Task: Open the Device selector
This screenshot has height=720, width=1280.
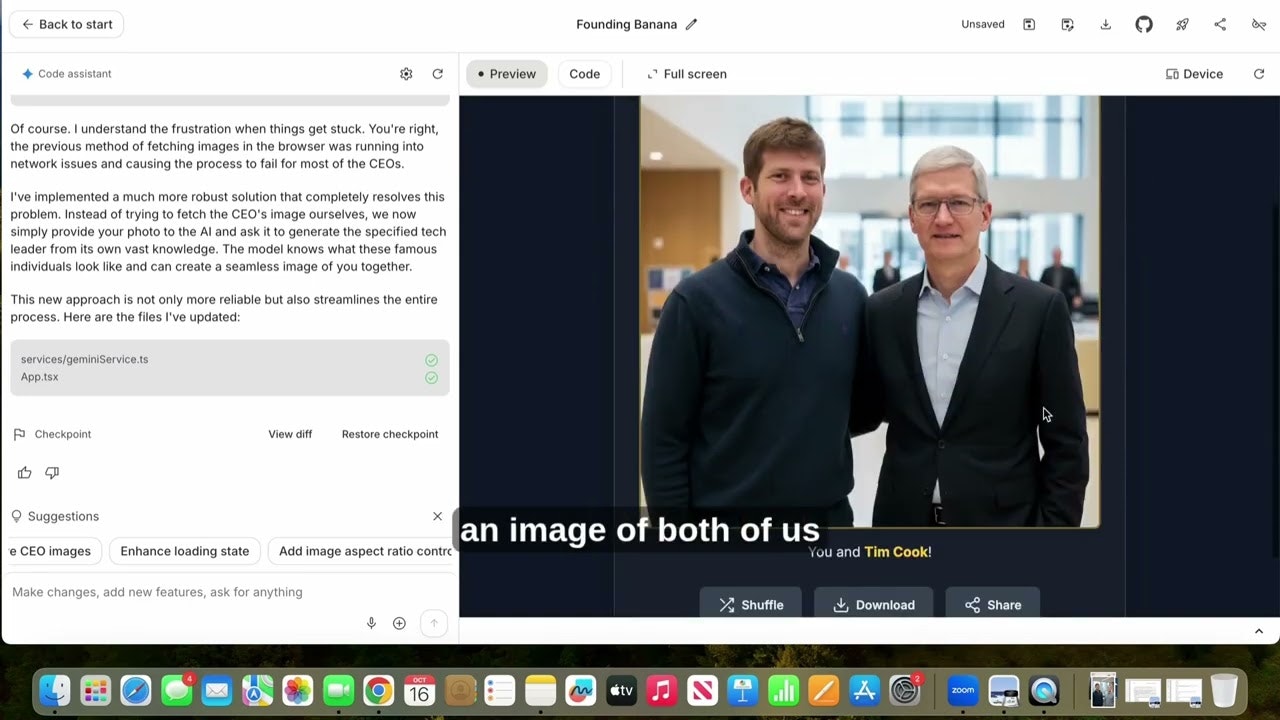Action: point(1194,74)
